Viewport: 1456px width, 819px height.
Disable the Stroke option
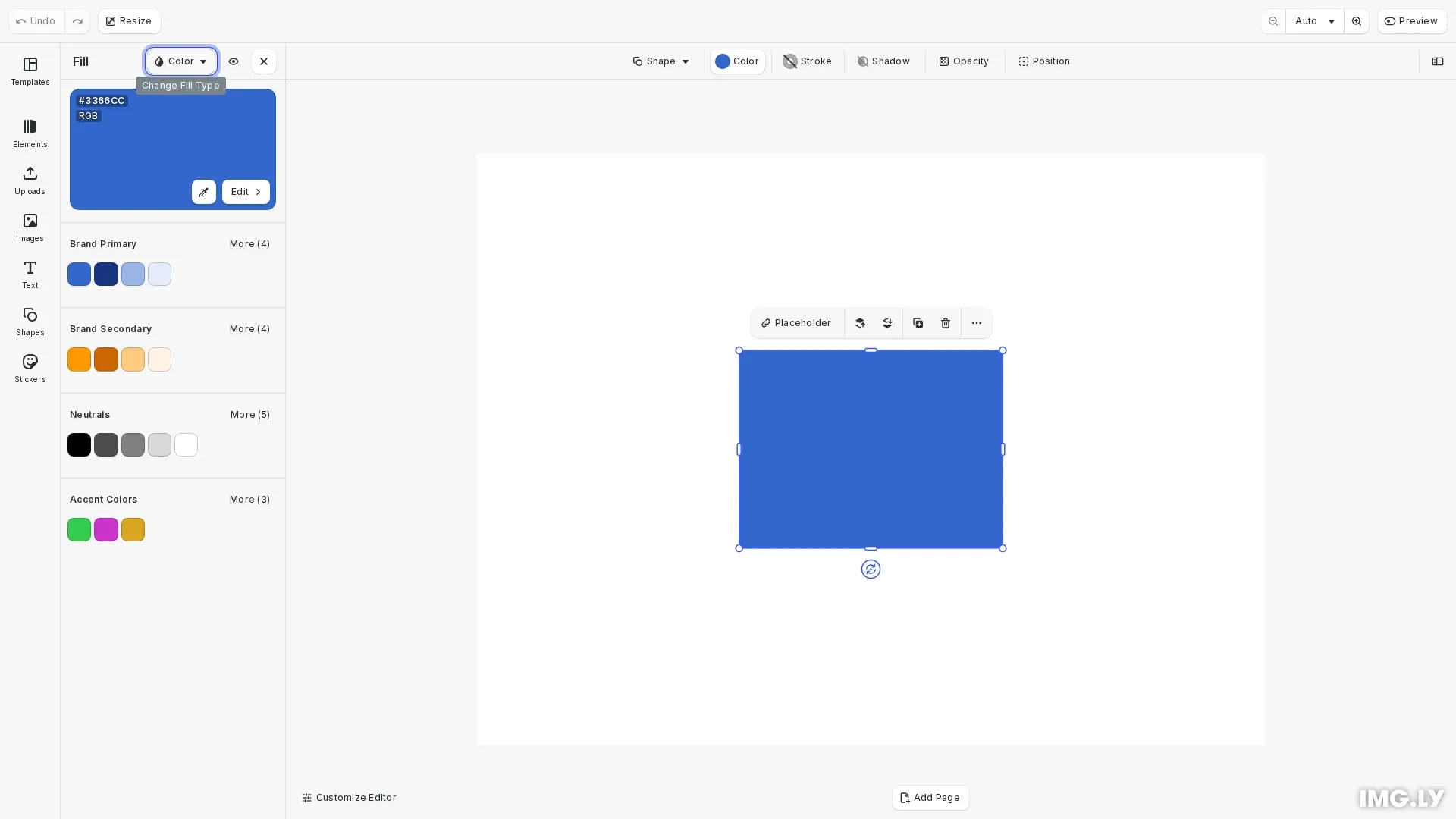806,61
